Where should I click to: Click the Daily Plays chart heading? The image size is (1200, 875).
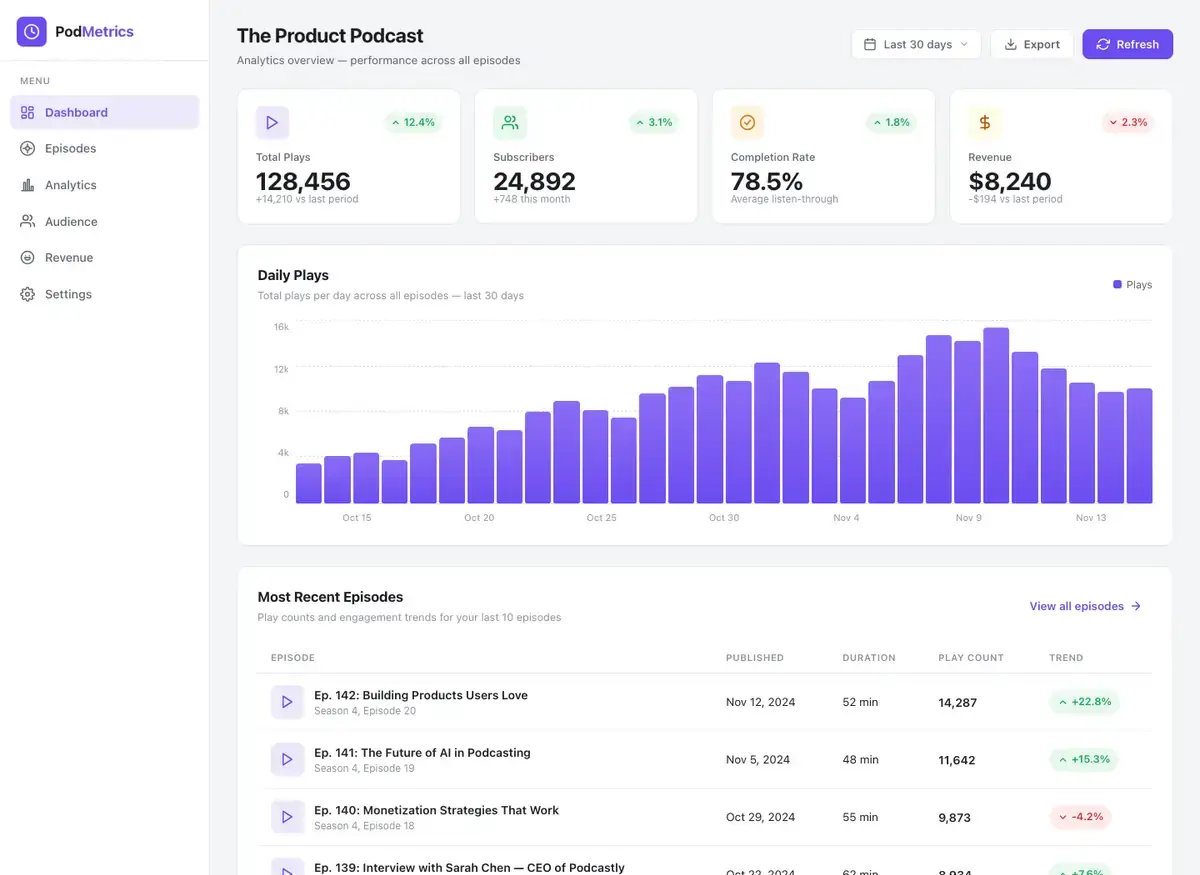[x=293, y=275]
